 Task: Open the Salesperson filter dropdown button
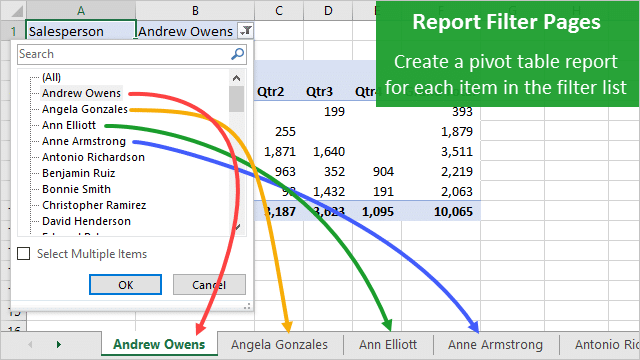pos(246,31)
